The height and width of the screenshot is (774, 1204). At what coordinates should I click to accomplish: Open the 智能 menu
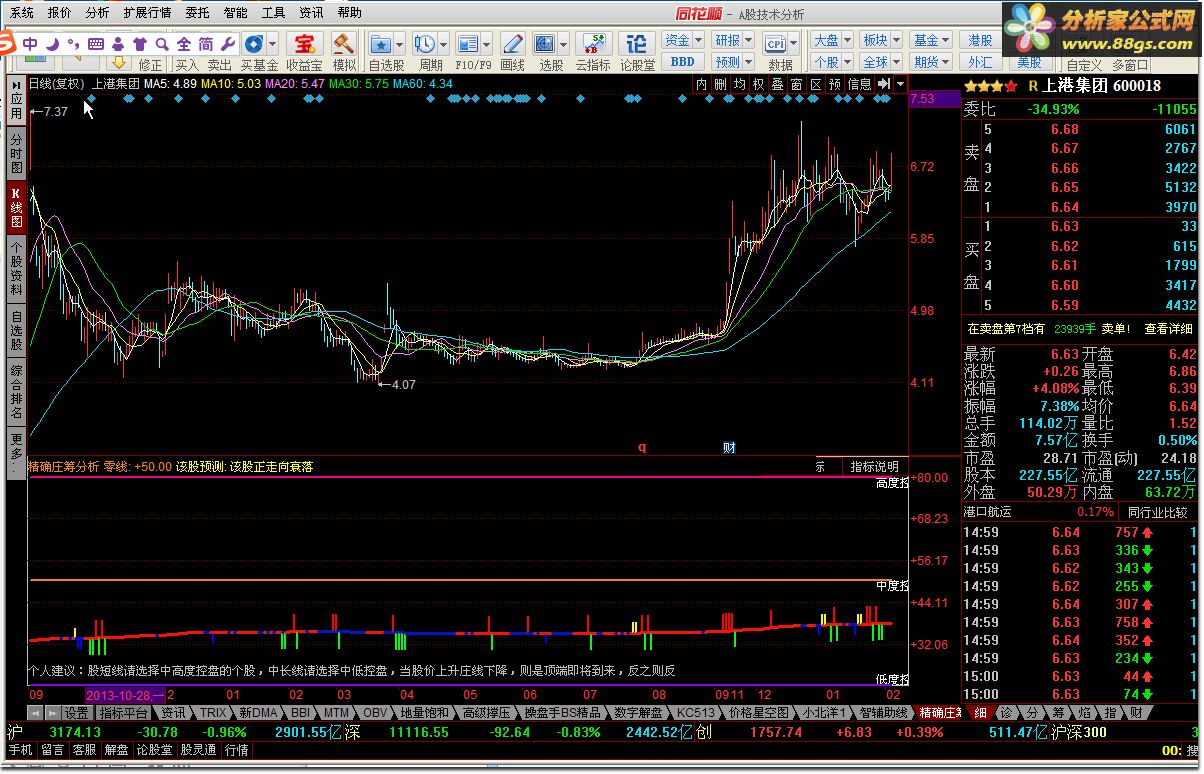(x=235, y=13)
